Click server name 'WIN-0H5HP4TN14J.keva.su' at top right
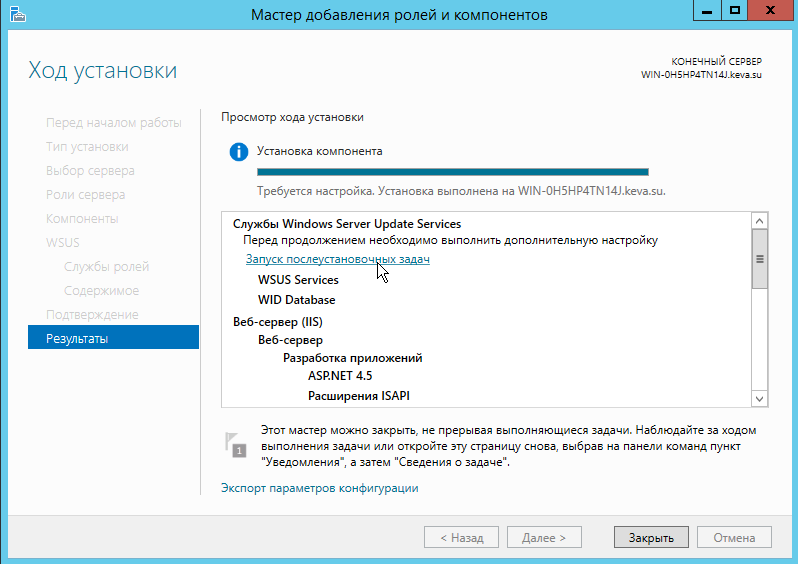 [x=701, y=75]
